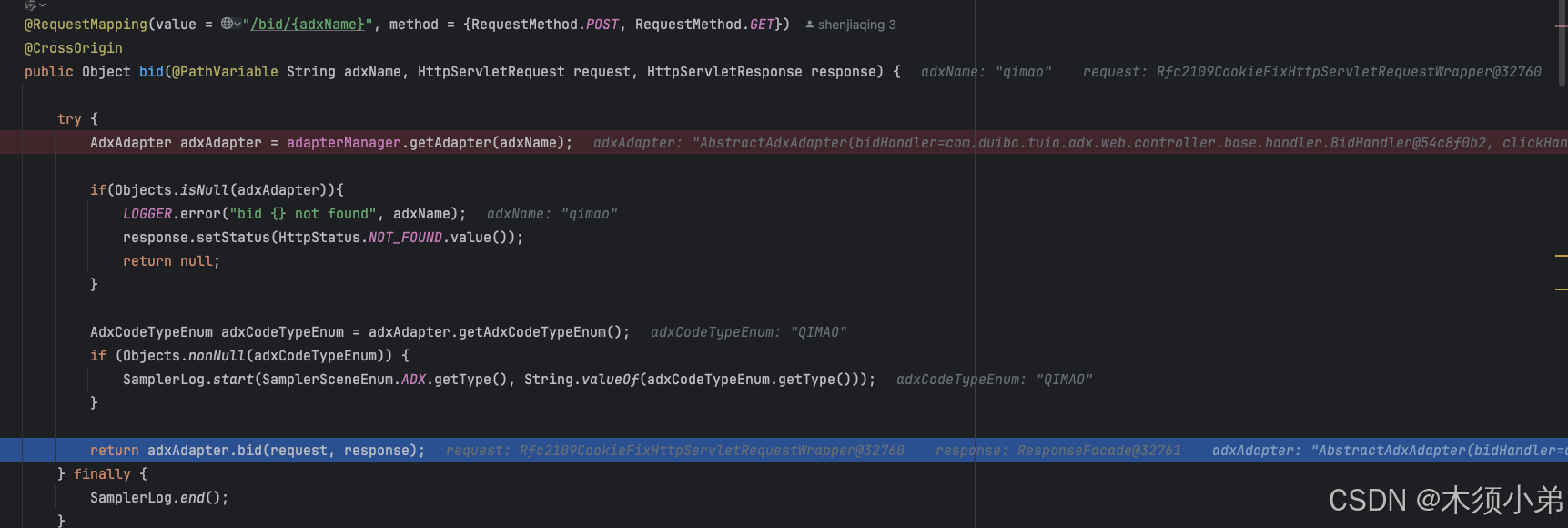Image resolution: width=1568 pixels, height=528 pixels.
Task: Click the @CrossOrigin annotation
Action: click(74, 48)
